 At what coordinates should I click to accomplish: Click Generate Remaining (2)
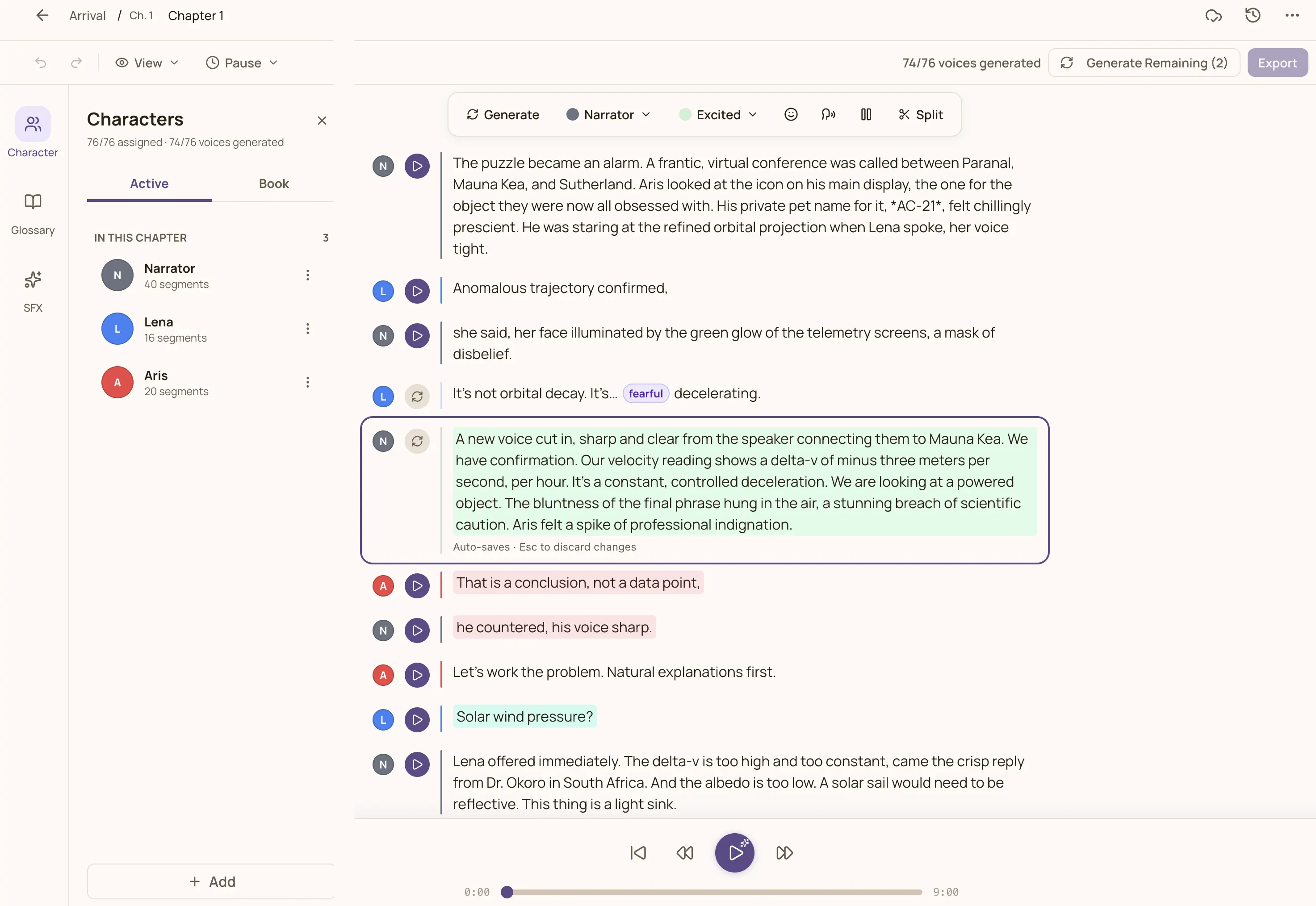click(x=1144, y=63)
